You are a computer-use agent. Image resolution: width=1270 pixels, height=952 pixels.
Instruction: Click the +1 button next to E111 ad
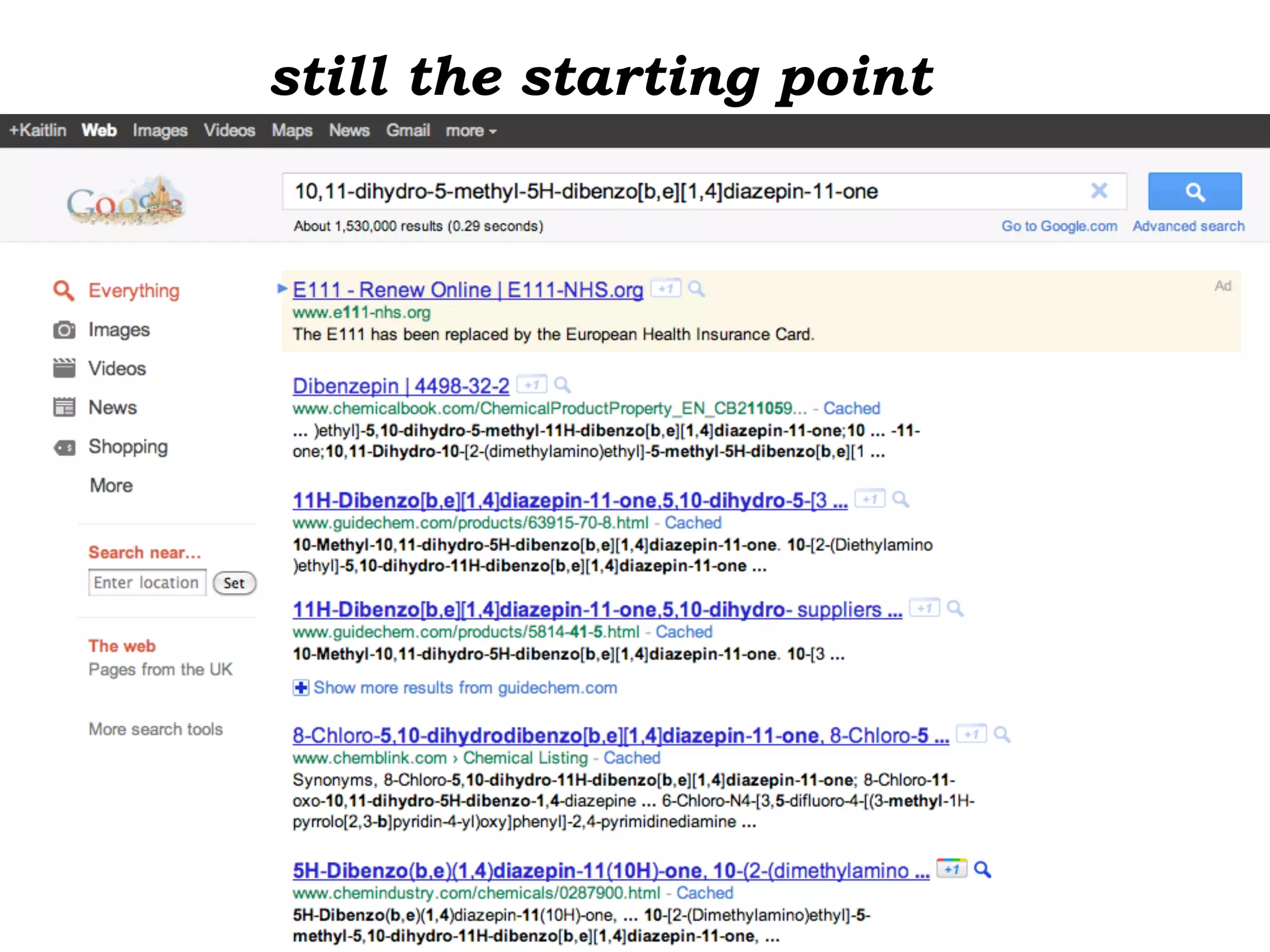click(x=666, y=289)
